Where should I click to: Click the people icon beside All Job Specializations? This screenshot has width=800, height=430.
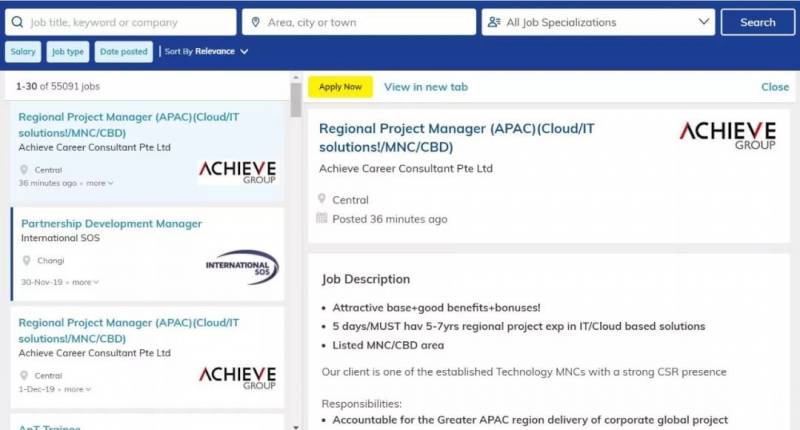point(494,22)
